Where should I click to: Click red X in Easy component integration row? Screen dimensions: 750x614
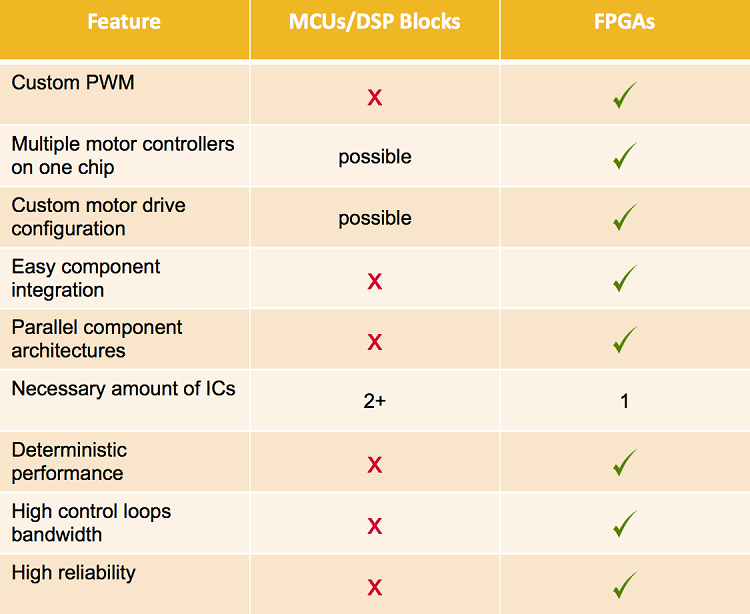click(x=375, y=281)
